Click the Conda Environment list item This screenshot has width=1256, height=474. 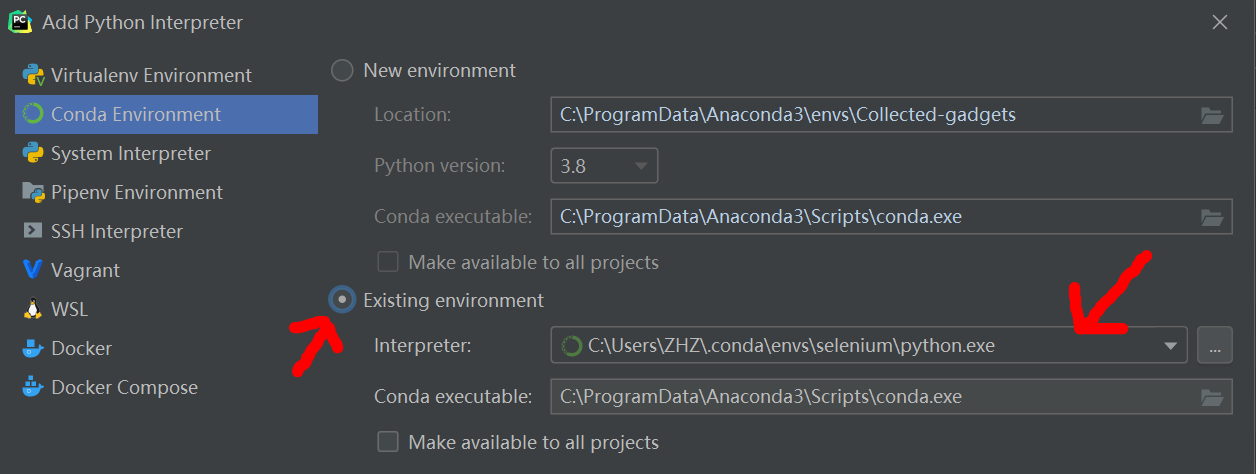pyautogui.click(x=136, y=114)
